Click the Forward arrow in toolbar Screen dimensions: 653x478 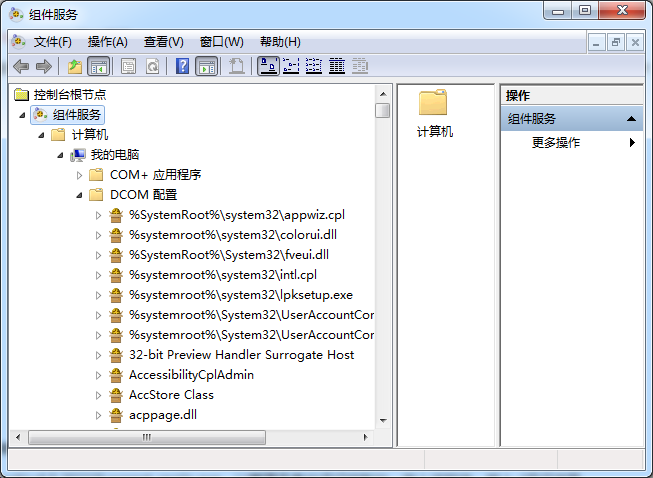pyautogui.click(x=44, y=66)
